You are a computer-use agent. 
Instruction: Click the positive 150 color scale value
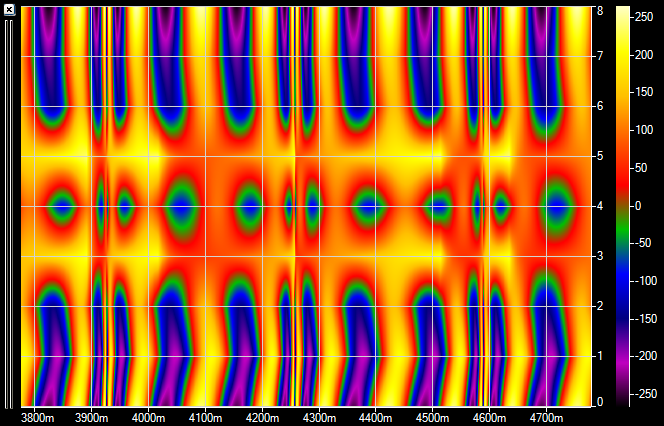point(644,92)
